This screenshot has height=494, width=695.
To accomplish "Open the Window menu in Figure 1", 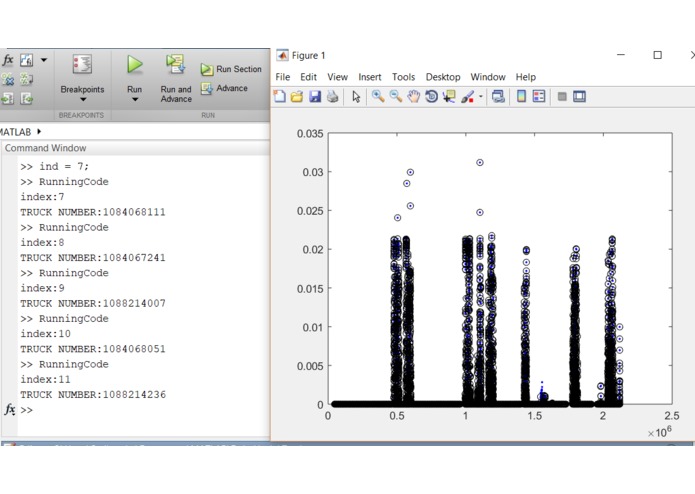I will click(488, 77).
